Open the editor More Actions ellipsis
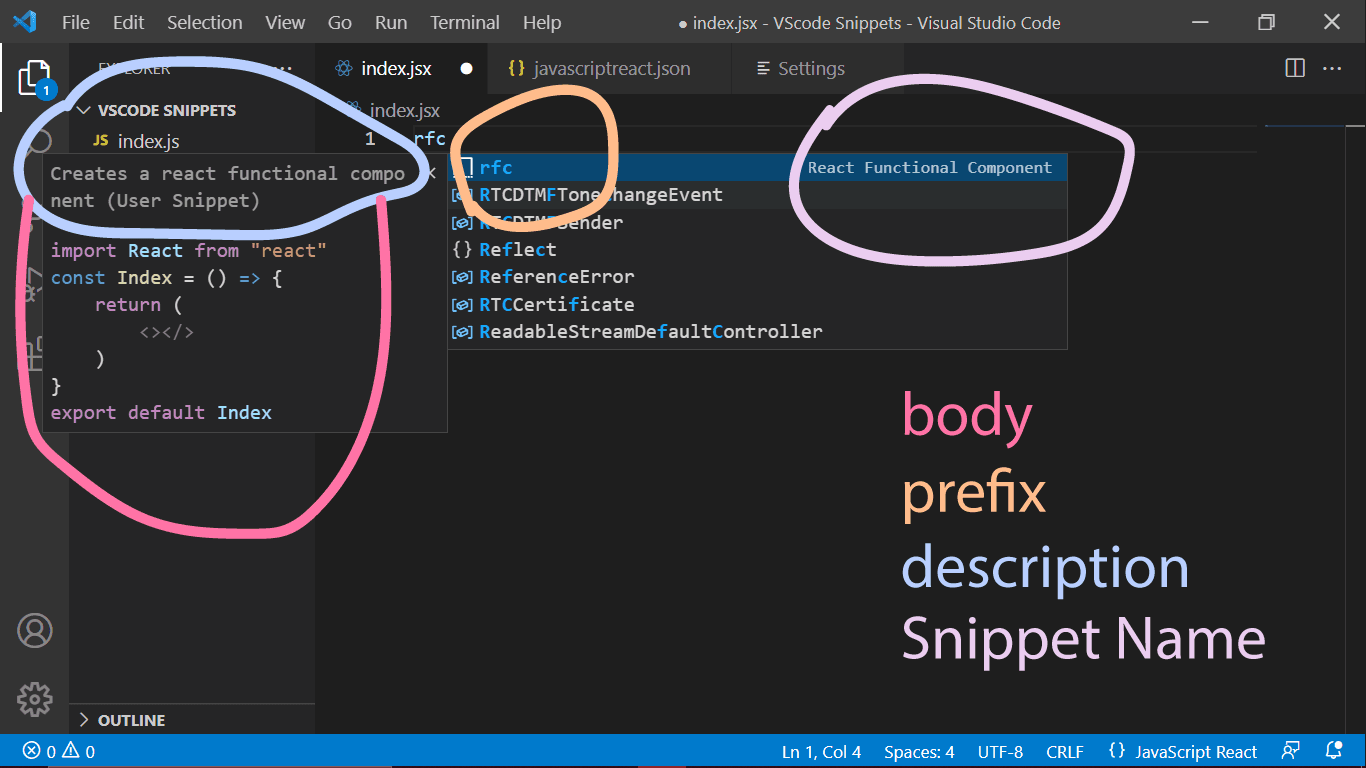The width and height of the screenshot is (1366, 768). [1332, 68]
